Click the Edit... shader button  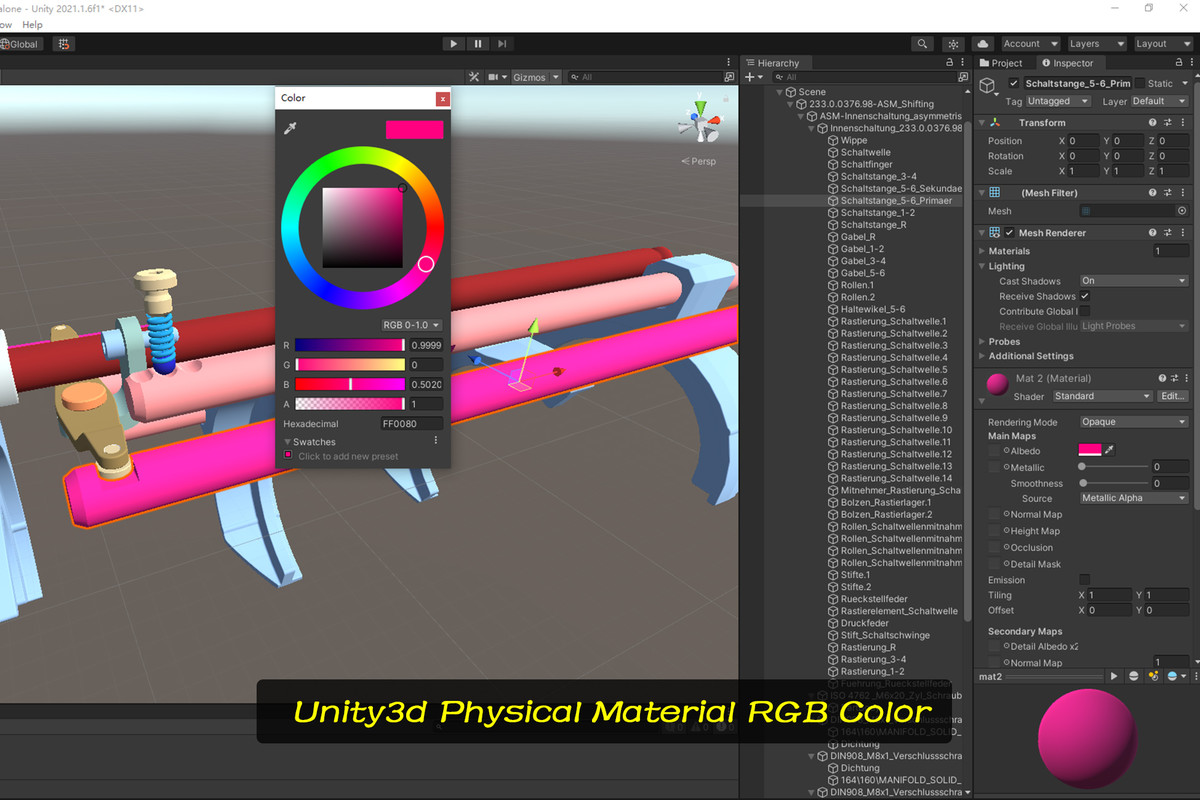[1172, 396]
